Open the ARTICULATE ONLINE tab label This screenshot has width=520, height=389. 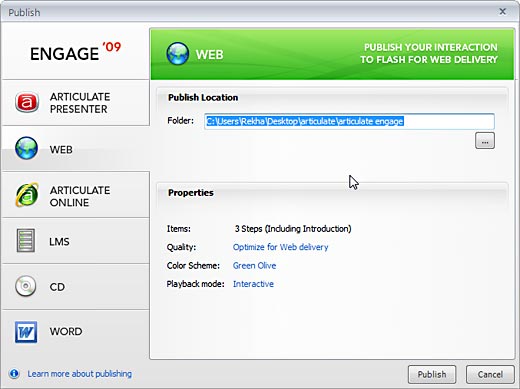pos(80,196)
